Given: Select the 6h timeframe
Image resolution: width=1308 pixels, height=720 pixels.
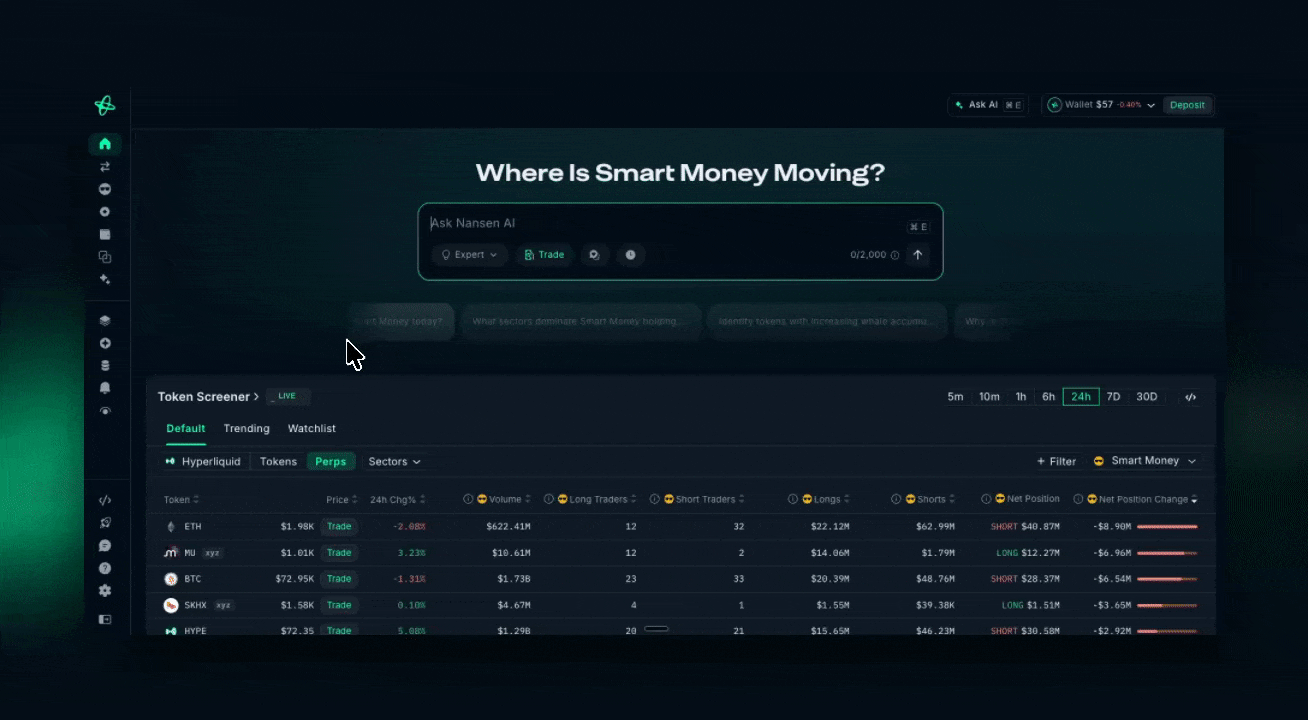Looking at the screenshot, I should (1048, 397).
